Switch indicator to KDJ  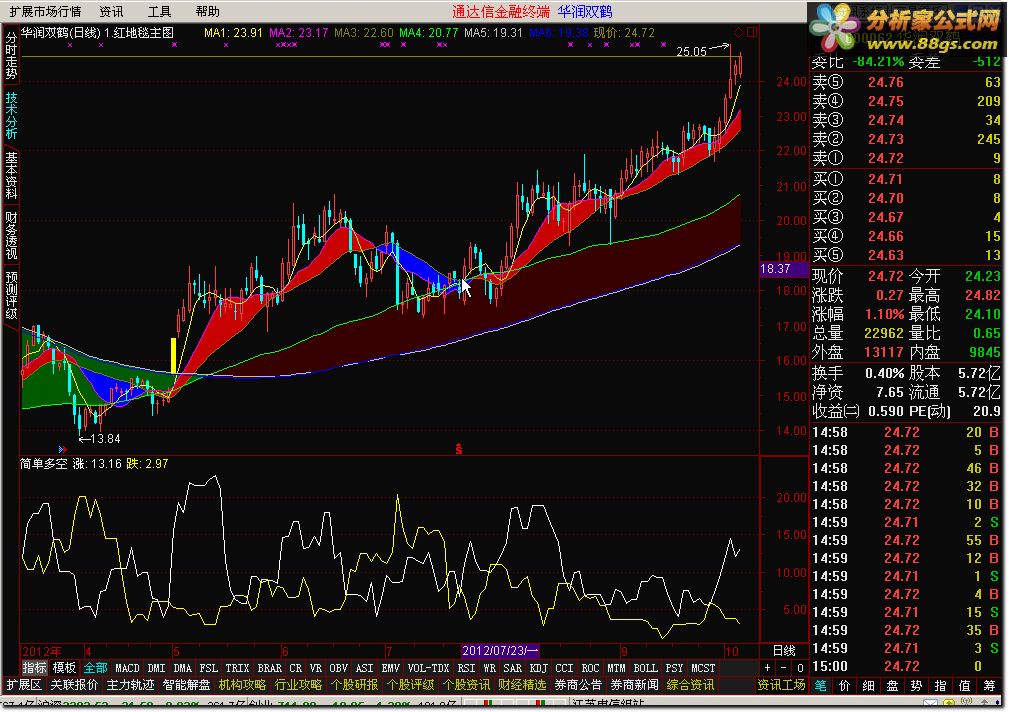click(539, 668)
